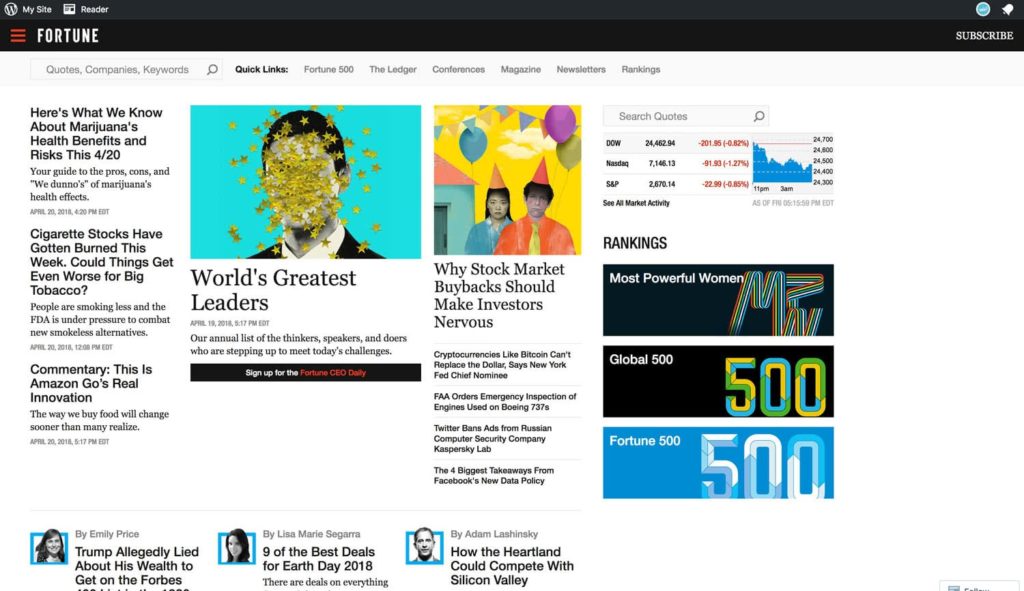Viewport: 1024px width, 591px height.
Task: Click the DOW quote row
Action: tap(677, 143)
